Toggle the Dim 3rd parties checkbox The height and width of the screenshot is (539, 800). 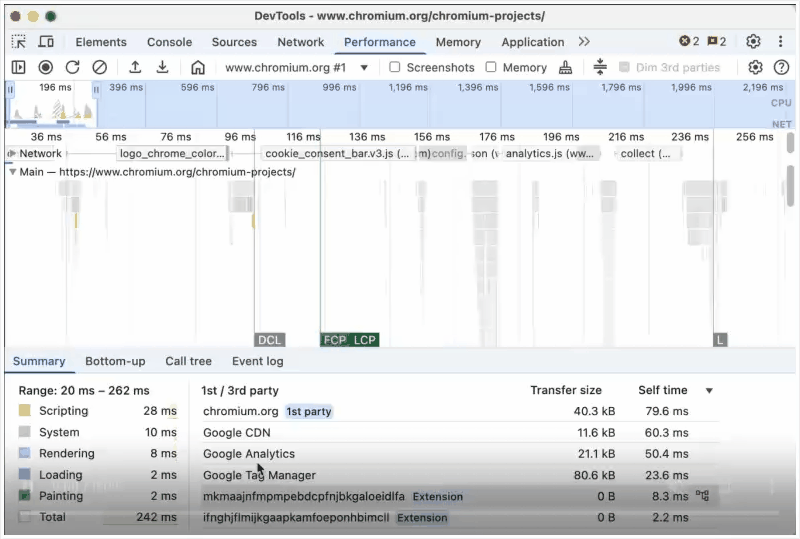coord(624,67)
